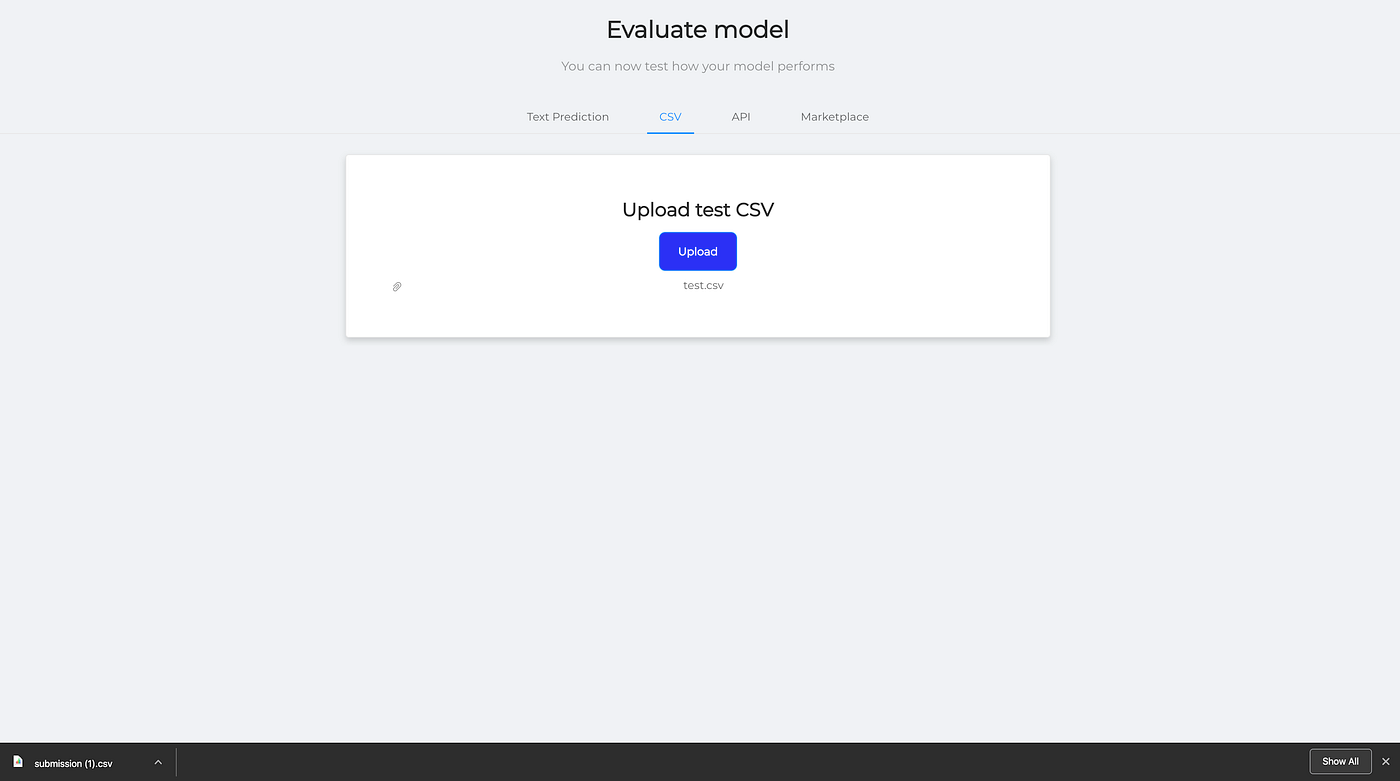Select the API tab
This screenshot has height=781, width=1400.
pos(740,116)
